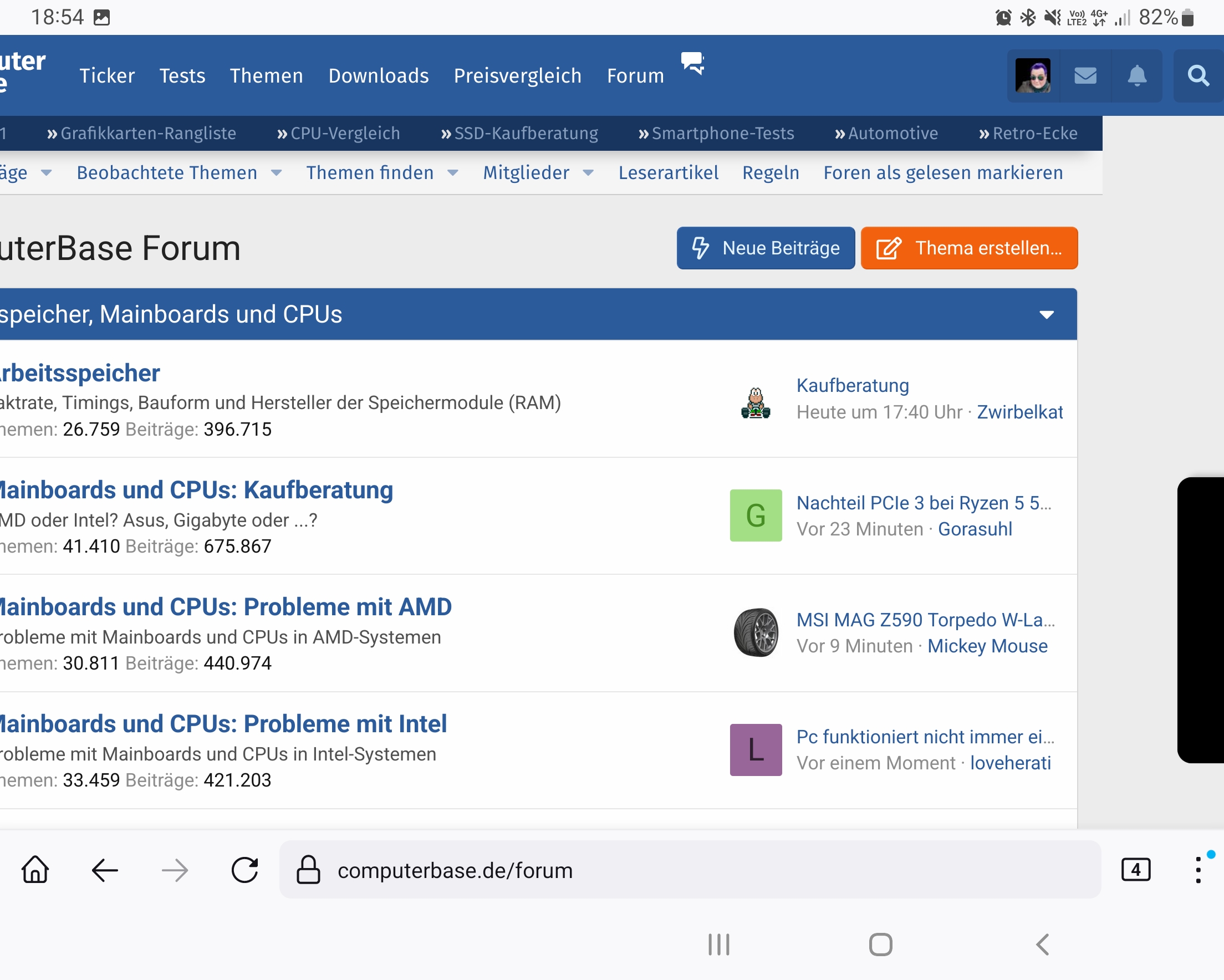This screenshot has width=1224, height=980.
Task: Open the tab overview showing 4 tabs
Action: [1135, 869]
